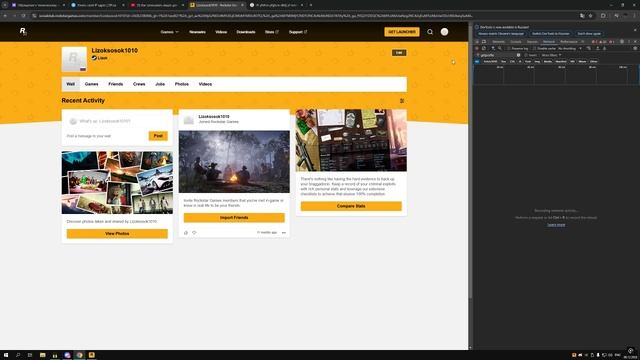Click the View Photos button

coord(117,233)
